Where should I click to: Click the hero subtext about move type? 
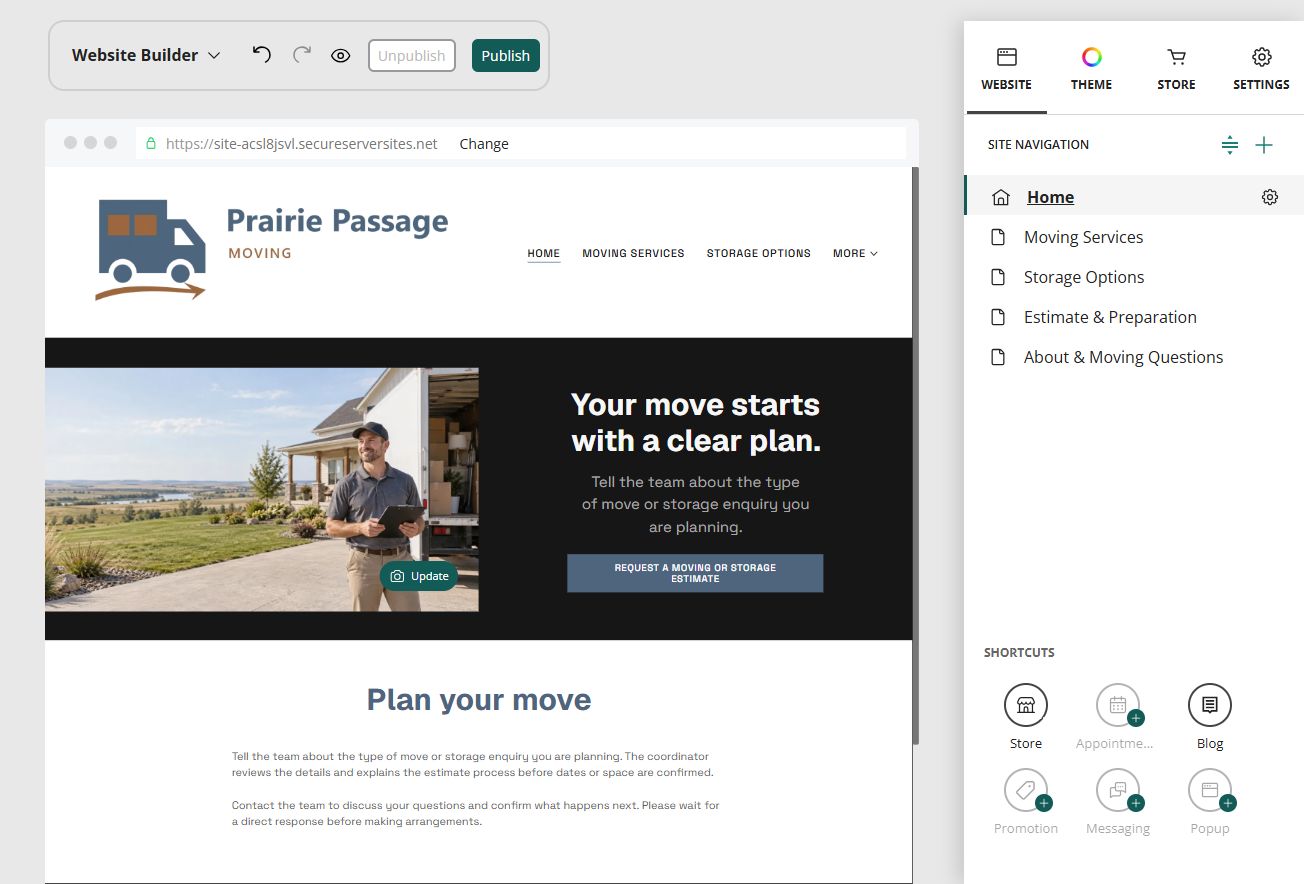click(695, 504)
